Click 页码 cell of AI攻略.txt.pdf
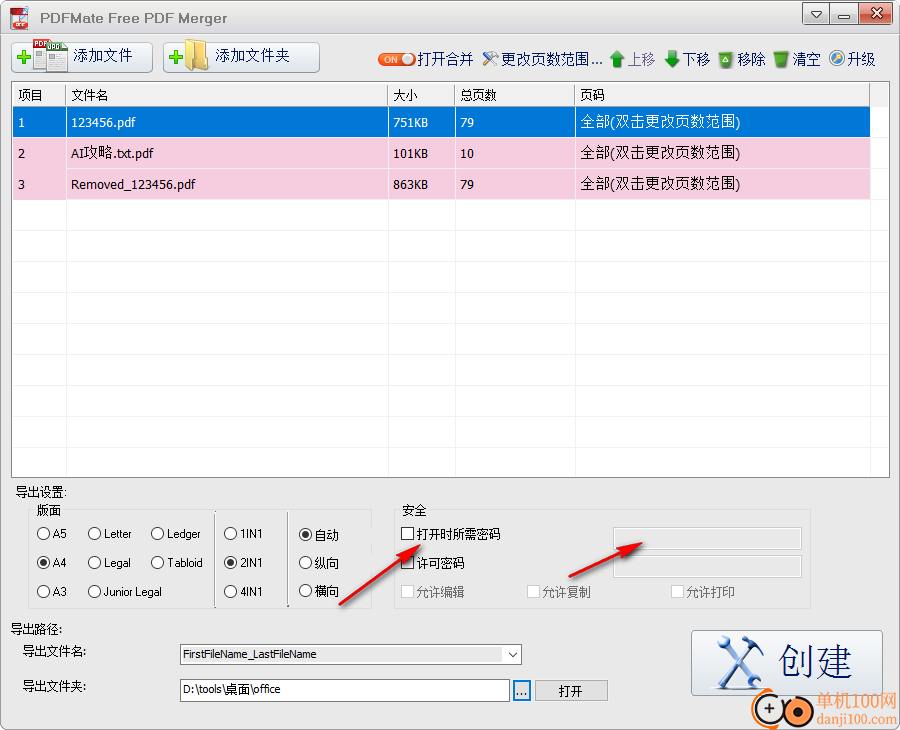 point(722,153)
